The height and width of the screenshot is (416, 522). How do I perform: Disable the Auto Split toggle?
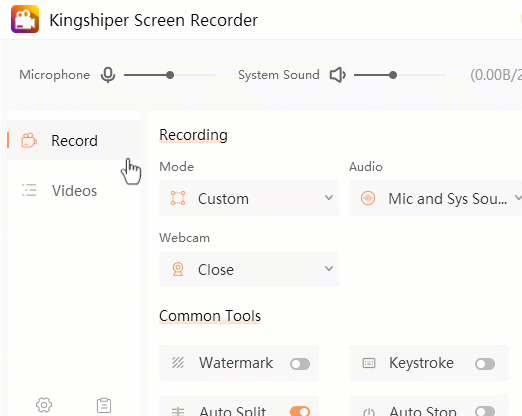coord(300,411)
